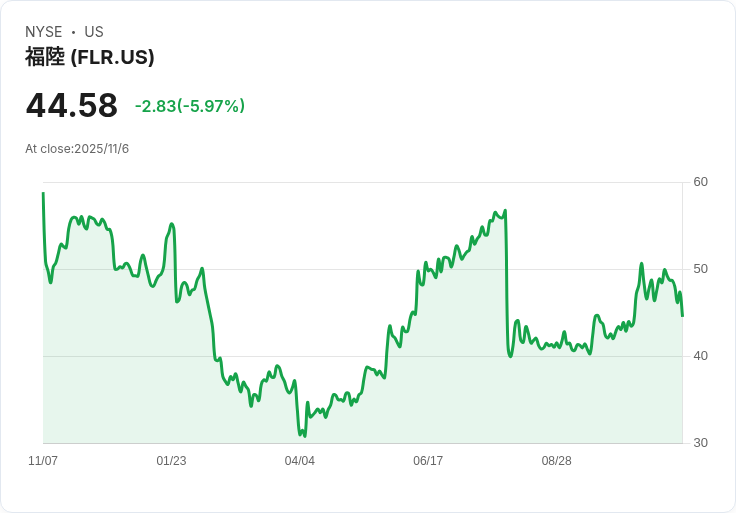This screenshot has width=736, height=513.
Task: Click the At close date text
Action: coord(77,149)
